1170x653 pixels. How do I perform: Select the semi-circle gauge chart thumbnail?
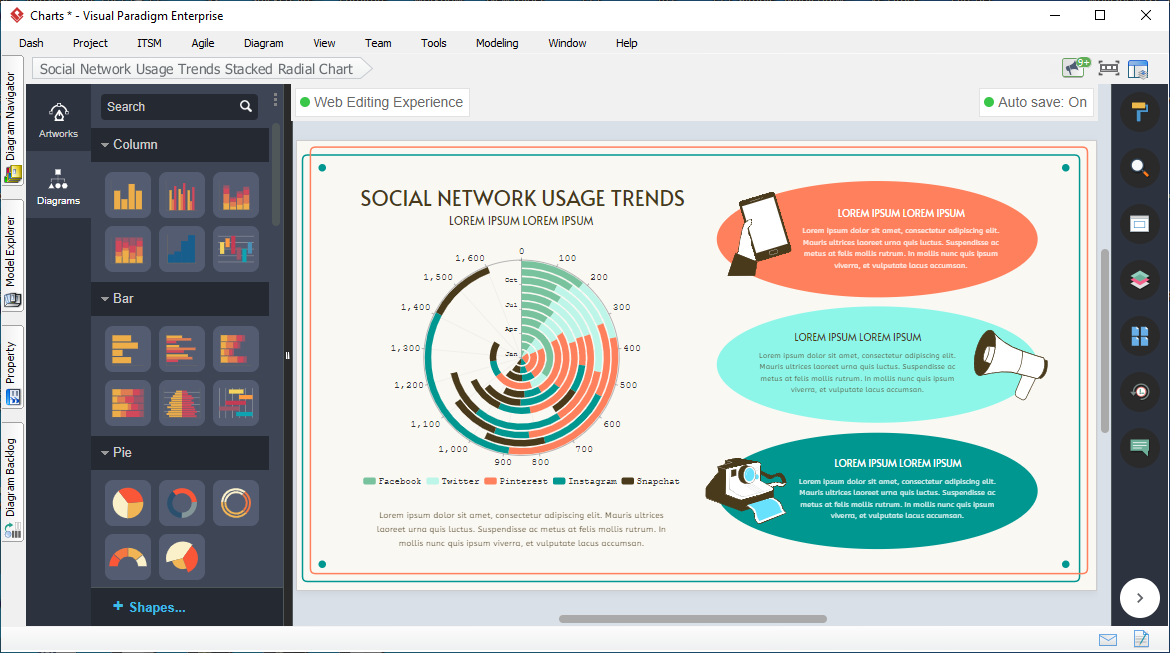pos(128,557)
